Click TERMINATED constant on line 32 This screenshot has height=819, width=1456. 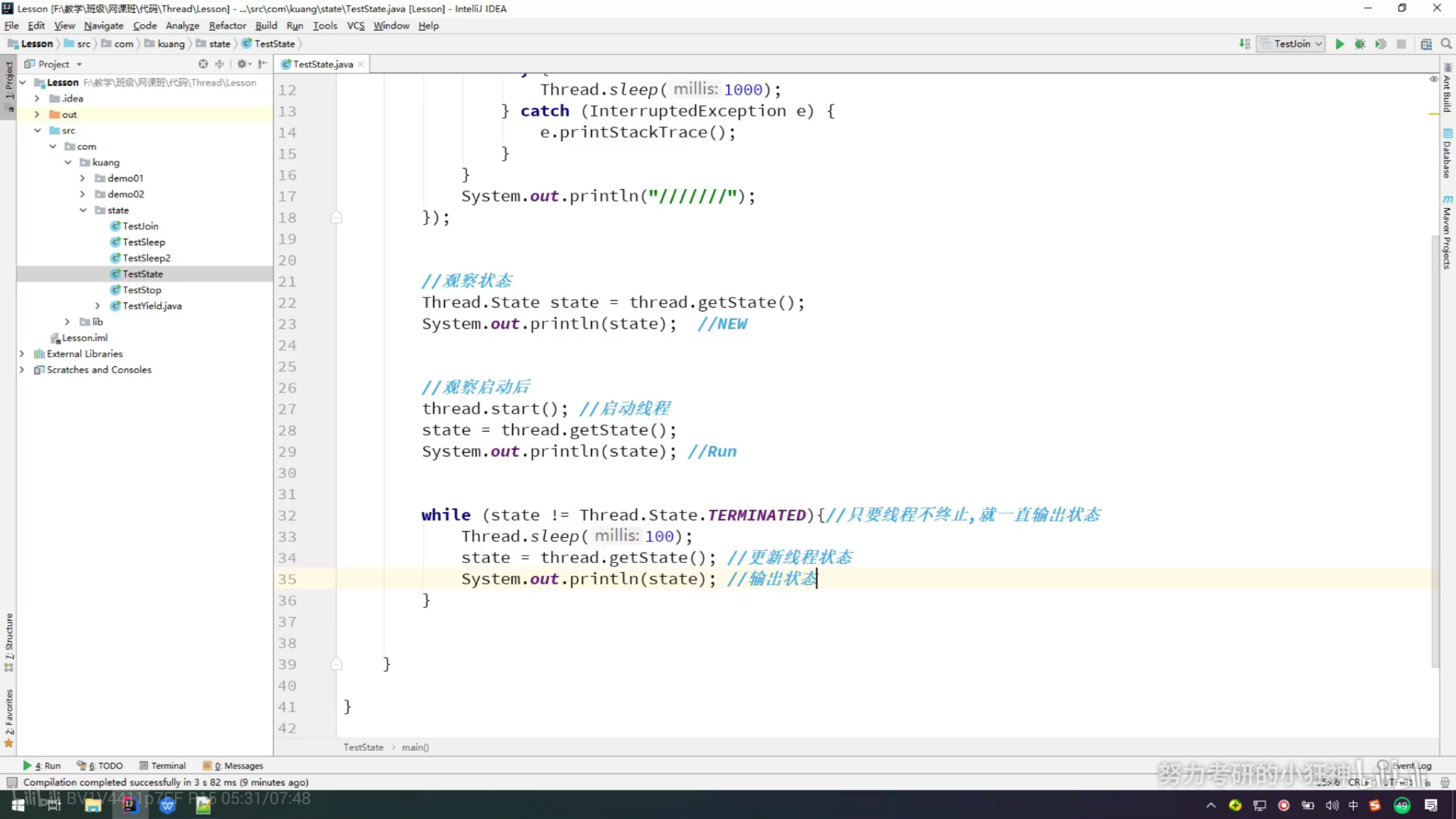(x=756, y=515)
